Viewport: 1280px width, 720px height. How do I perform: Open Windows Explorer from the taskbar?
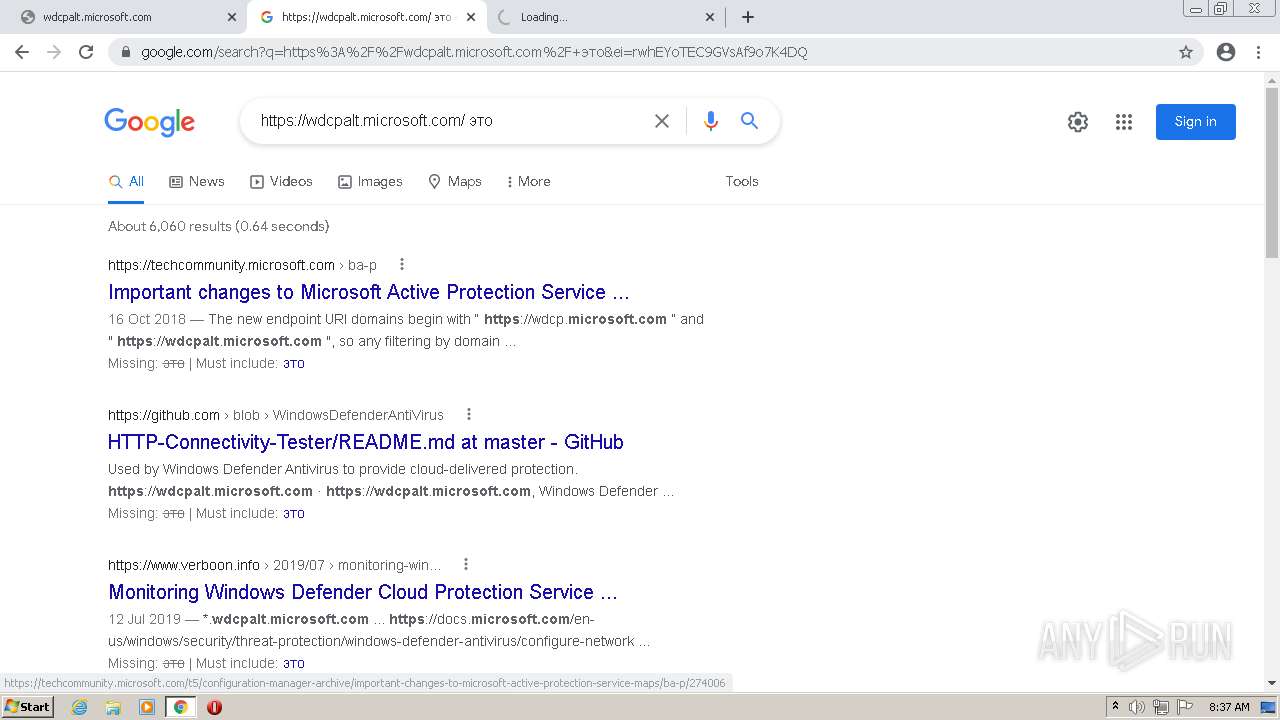click(x=113, y=707)
